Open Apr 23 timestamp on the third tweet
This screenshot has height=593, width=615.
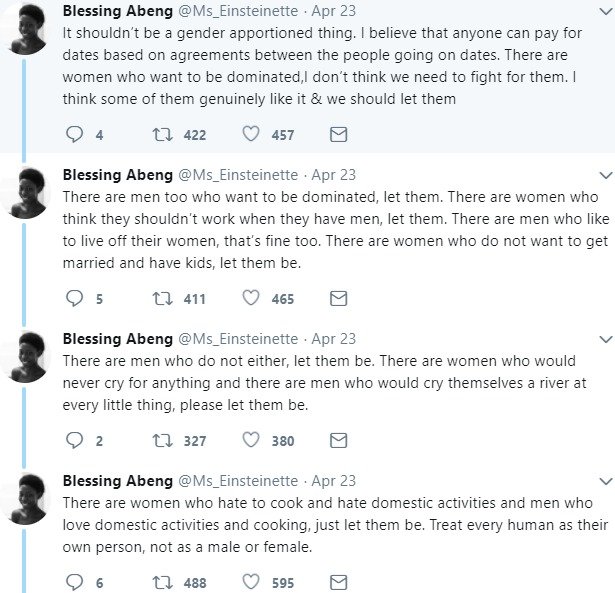point(335,339)
